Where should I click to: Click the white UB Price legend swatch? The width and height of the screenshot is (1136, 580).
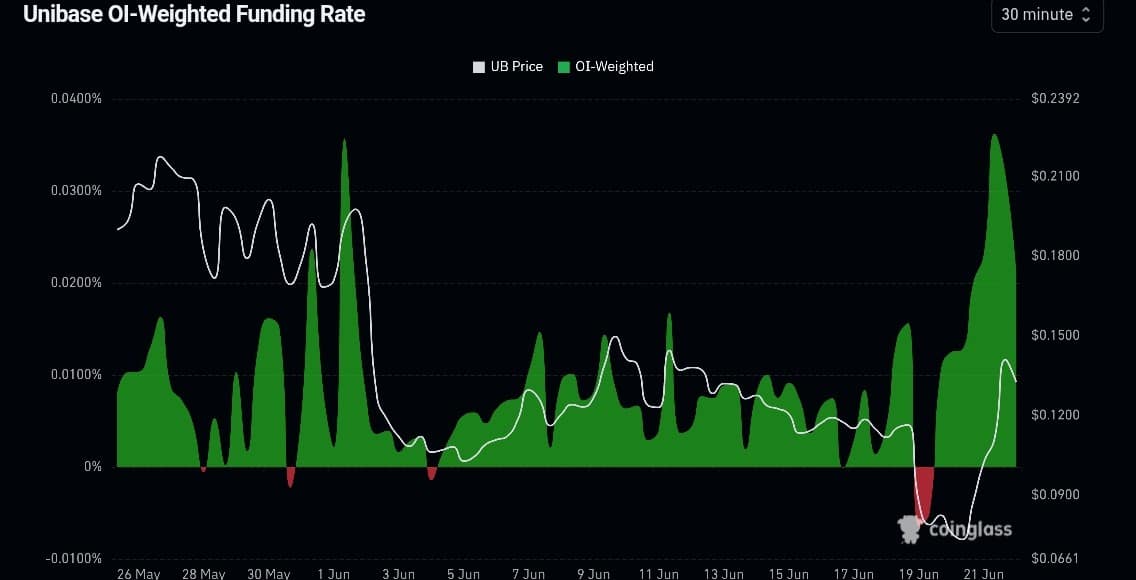(479, 67)
